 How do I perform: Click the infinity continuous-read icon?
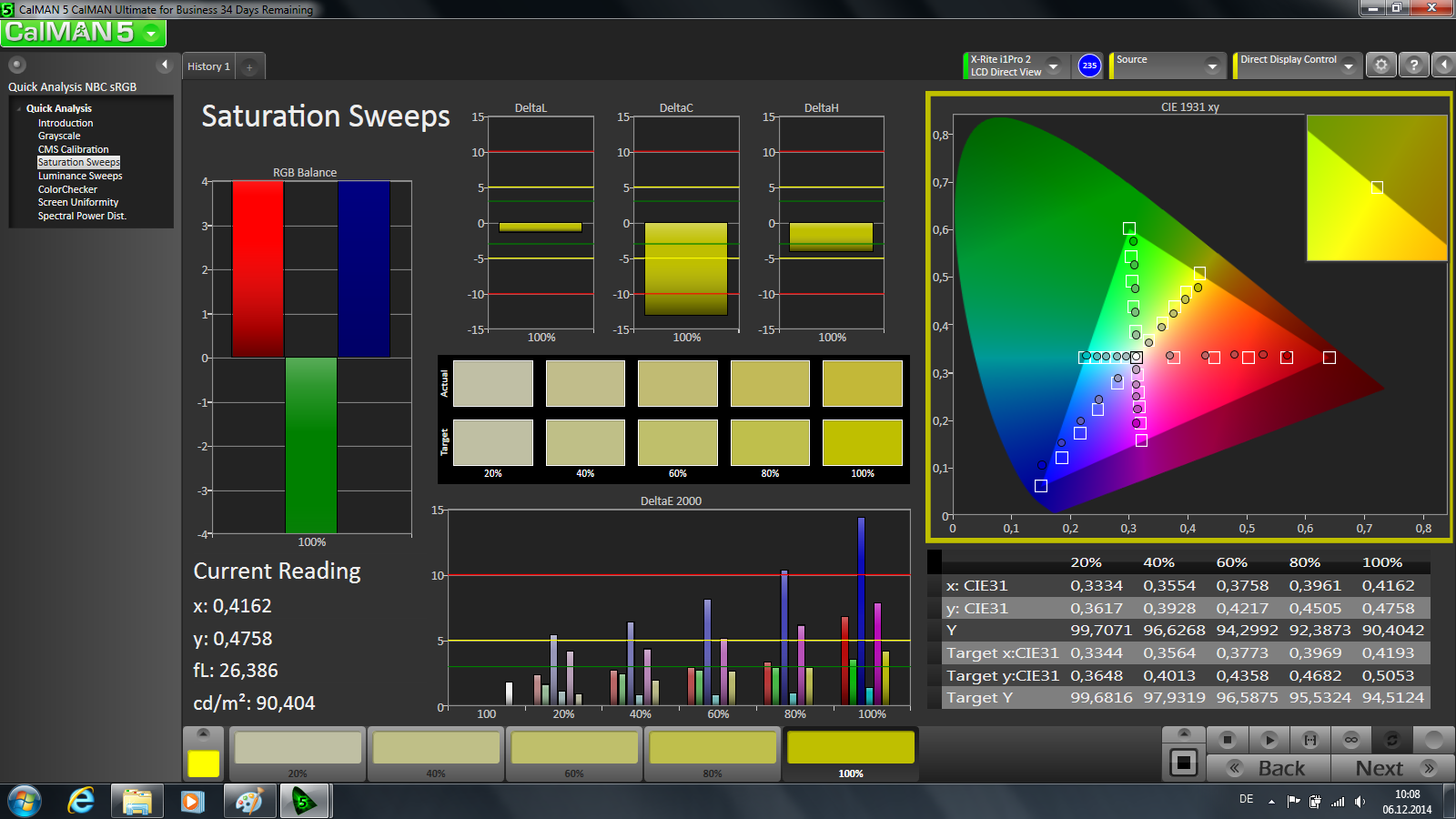click(1350, 740)
